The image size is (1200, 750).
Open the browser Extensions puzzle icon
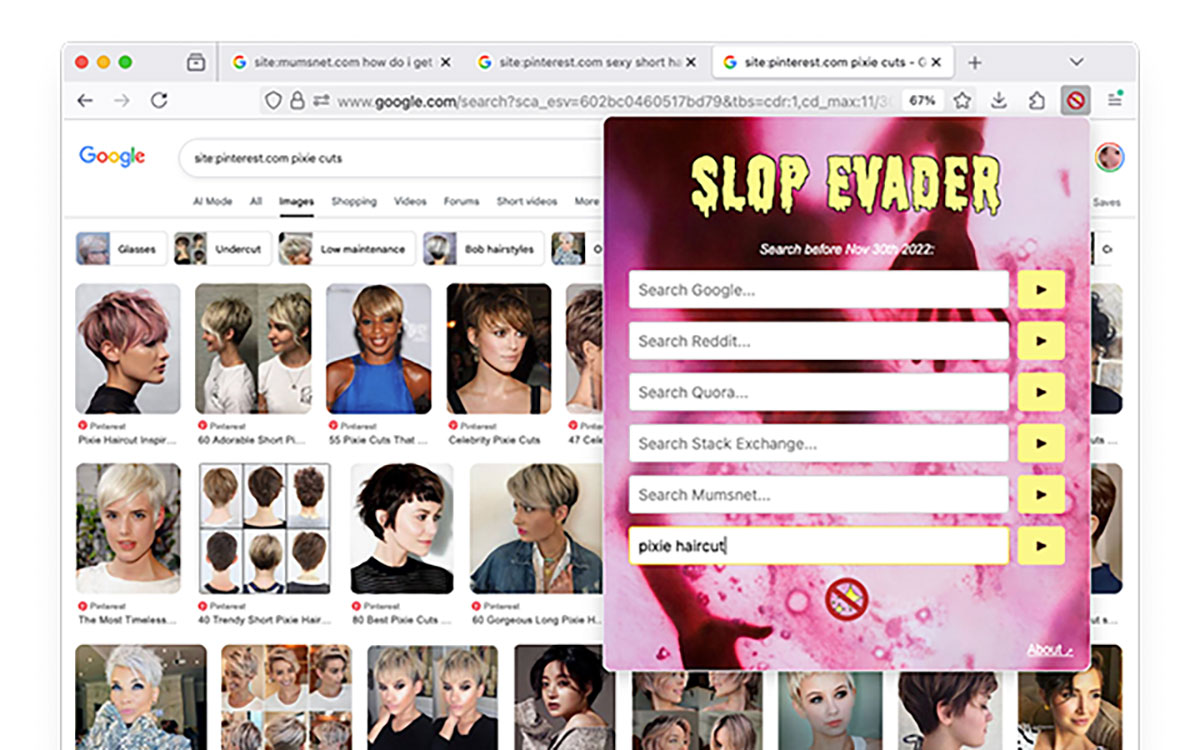coord(1039,100)
